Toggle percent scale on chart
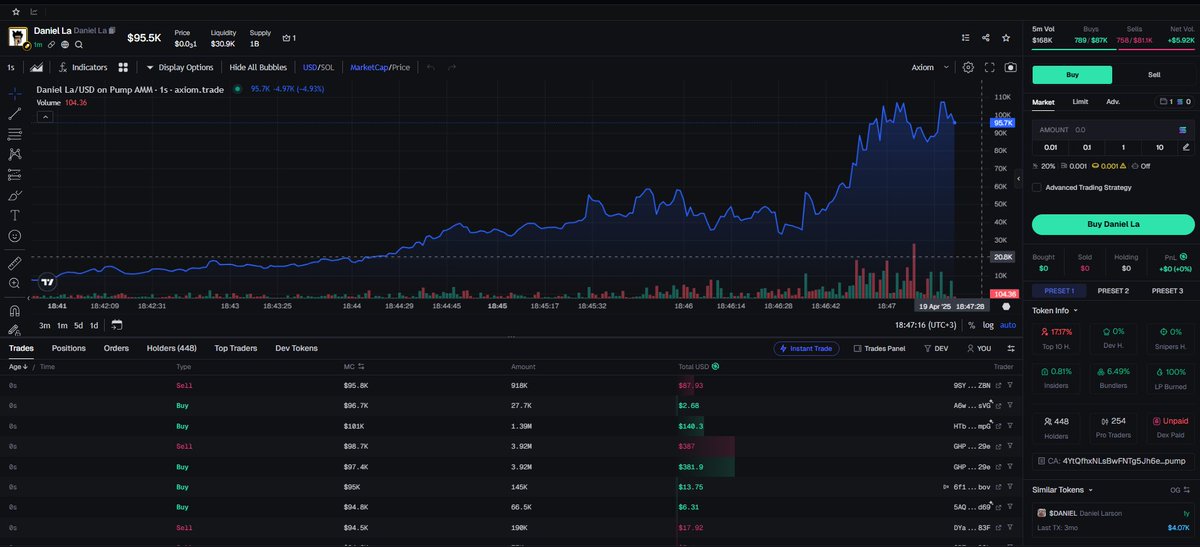This screenshot has height=547, width=1200. coord(971,325)
